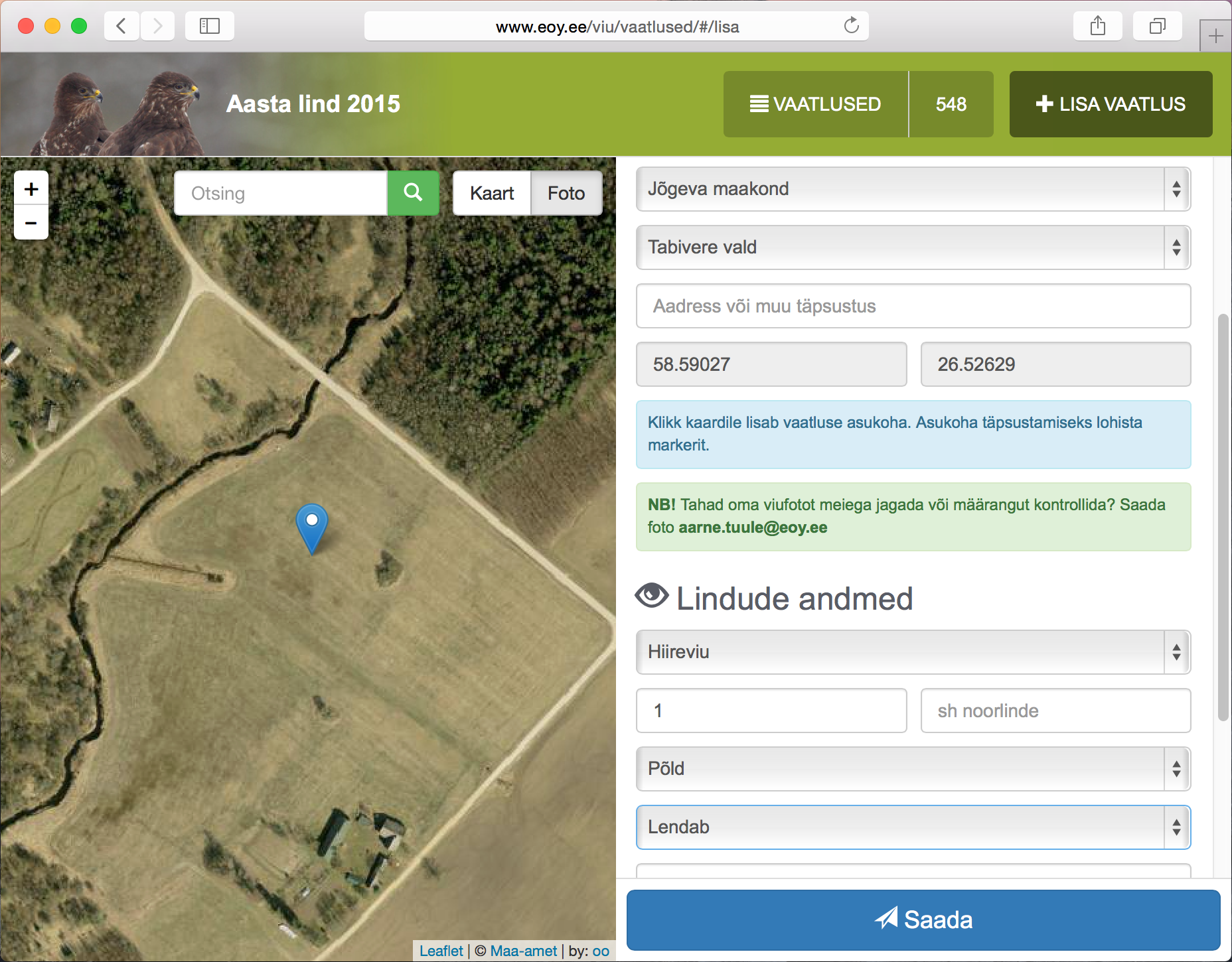The height and width of the screenshot is (962, 1232).
Task: Switch map to Kaart view
Action: click(x=492, y=193)
